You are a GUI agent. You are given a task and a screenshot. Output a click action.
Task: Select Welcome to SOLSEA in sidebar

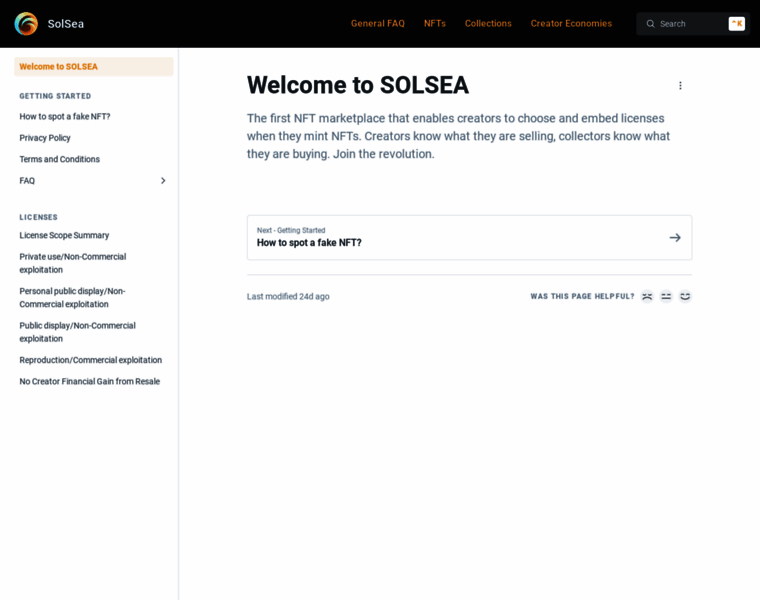[94, 66]
